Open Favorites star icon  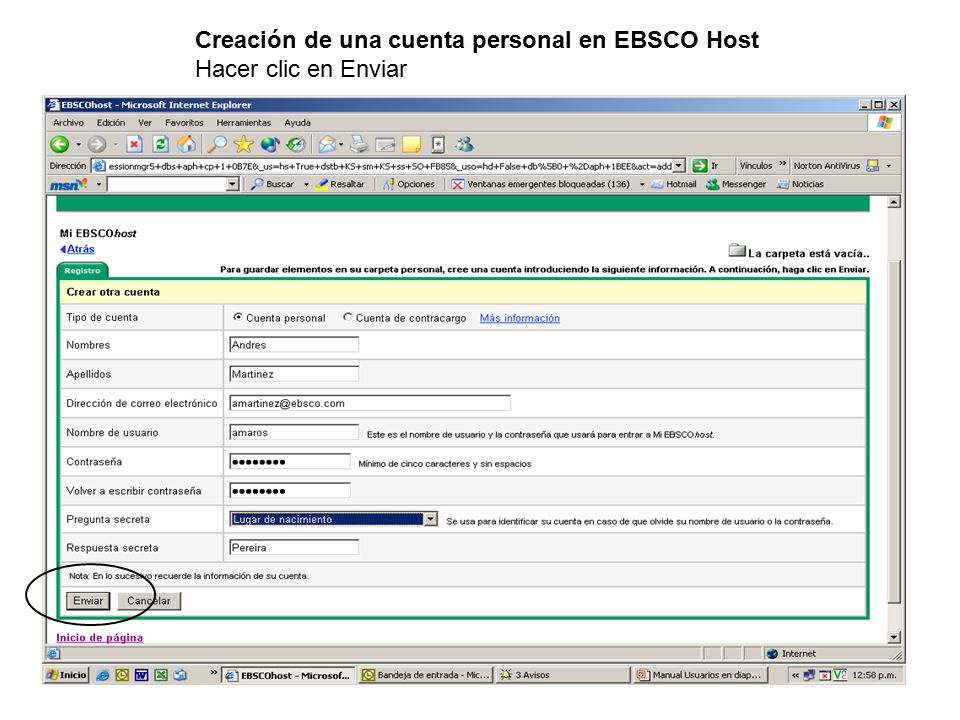(x=244, y=144)
